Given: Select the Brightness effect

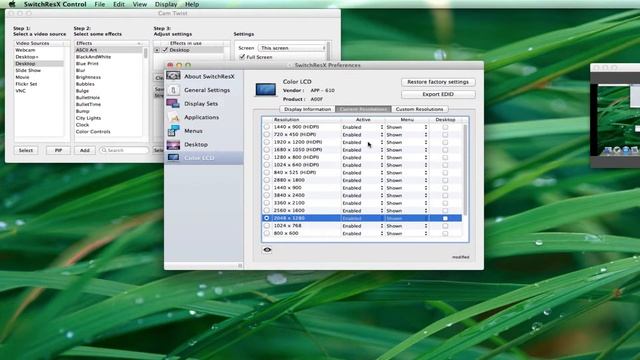Looking at the screenshot, I should point(88,77).
